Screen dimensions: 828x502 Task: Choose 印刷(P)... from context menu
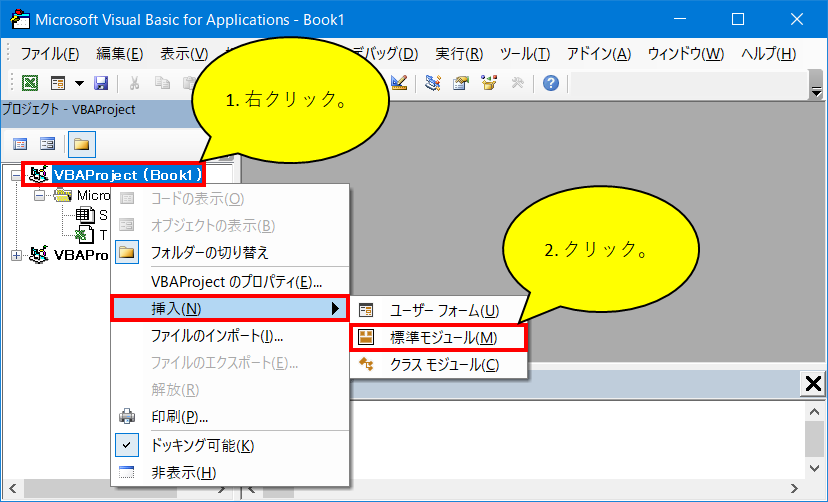click(230, 417)
